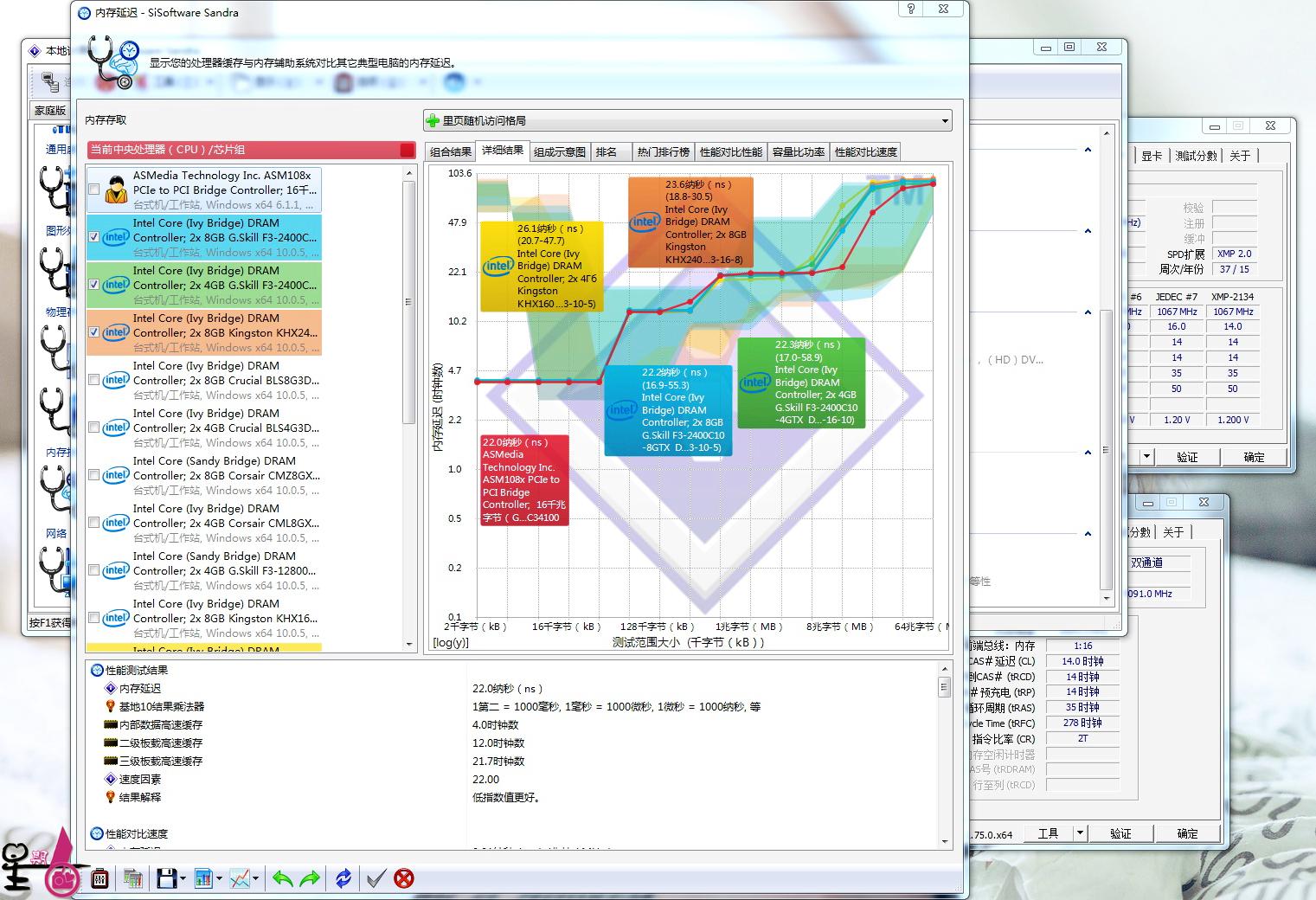Go back with the green left arrow
This screenshot has height=900, width=1316.
pos(282,878)
